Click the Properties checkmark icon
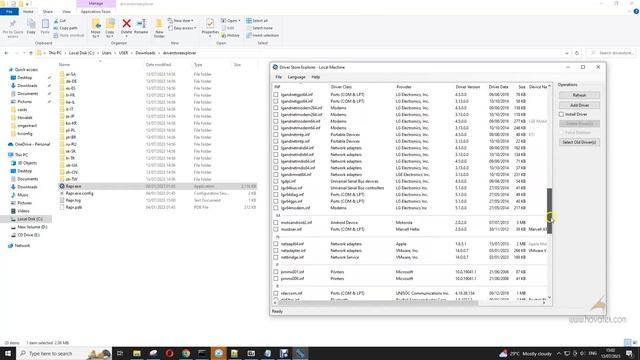640x360 pixels. pyautogui.click(x=210, y=24)
